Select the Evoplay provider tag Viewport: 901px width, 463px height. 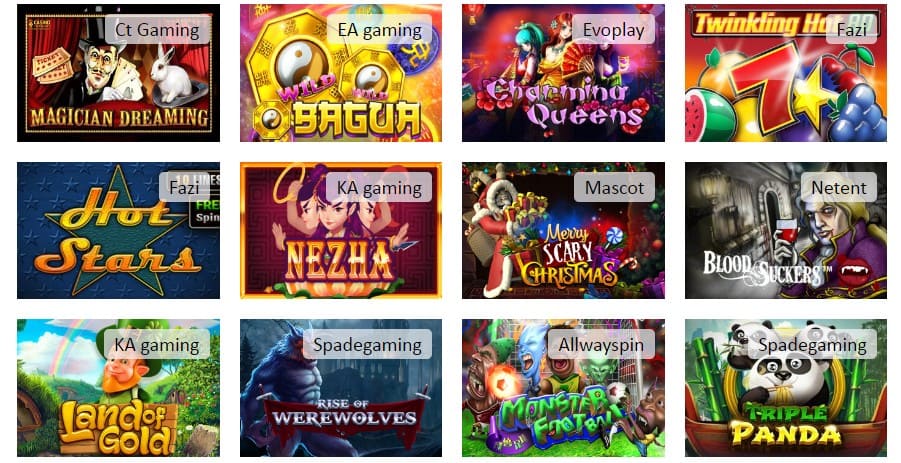(613, 30)
